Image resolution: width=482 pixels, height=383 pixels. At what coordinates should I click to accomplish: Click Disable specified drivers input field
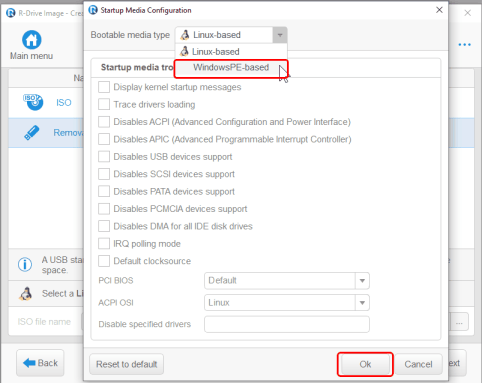(x=287, y=324)
